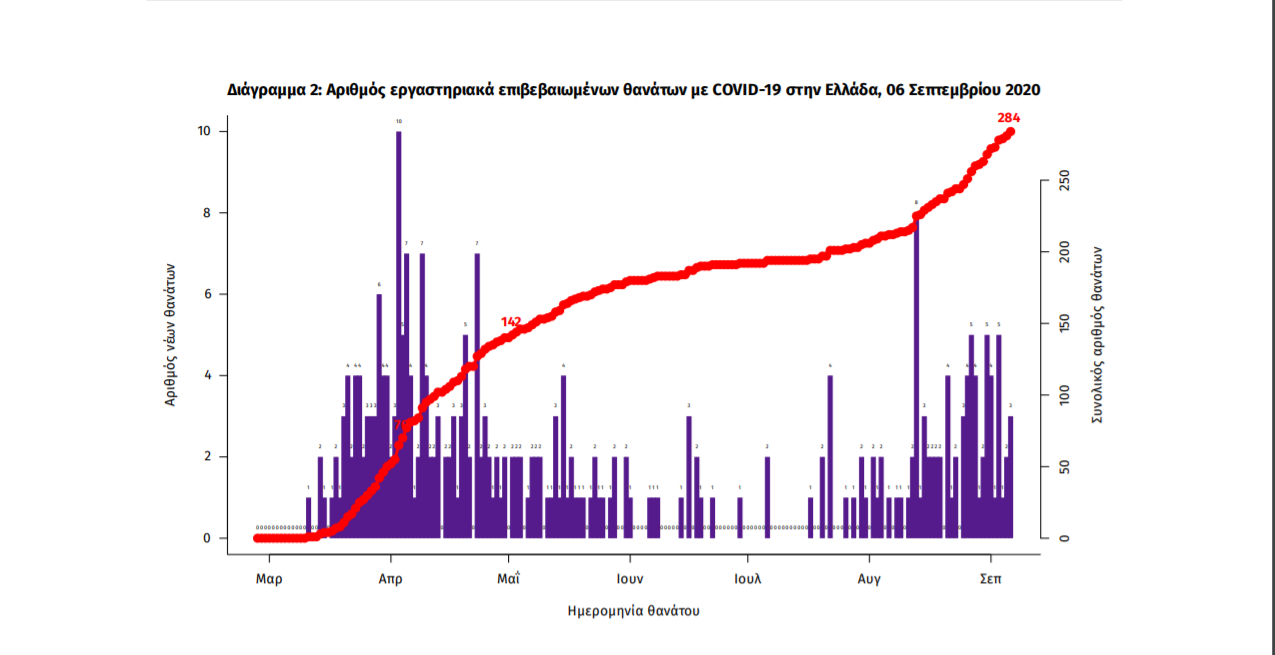The image size is (1275, 655).
Task: Click the Σεπ month tick label
Action: point(991,579)
